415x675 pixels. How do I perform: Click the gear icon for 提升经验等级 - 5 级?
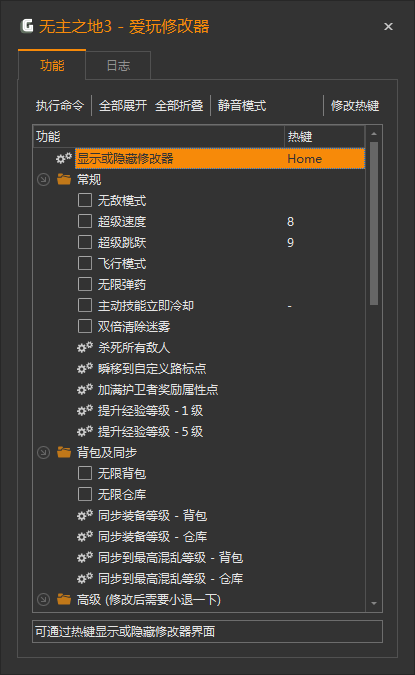pos(85,431)
